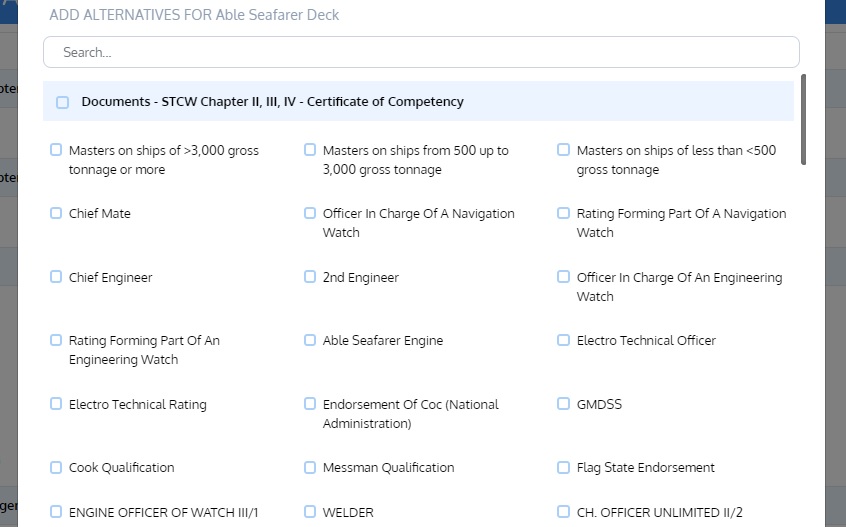Select the Electro Technical Rating option

56,404
